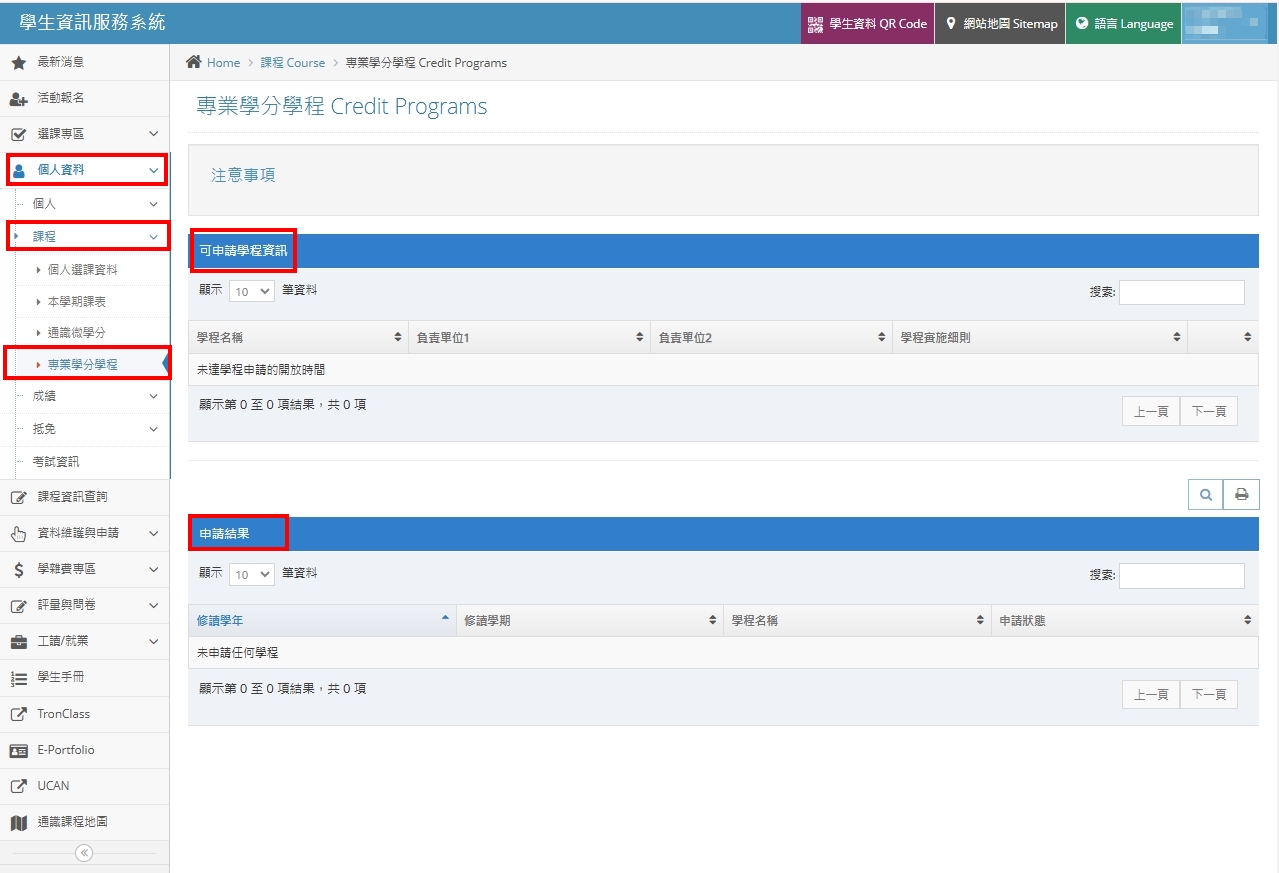This screenshot has height=873, width=1279.
Task: Click the printer icon button
Action: (x=1241, y=494)
